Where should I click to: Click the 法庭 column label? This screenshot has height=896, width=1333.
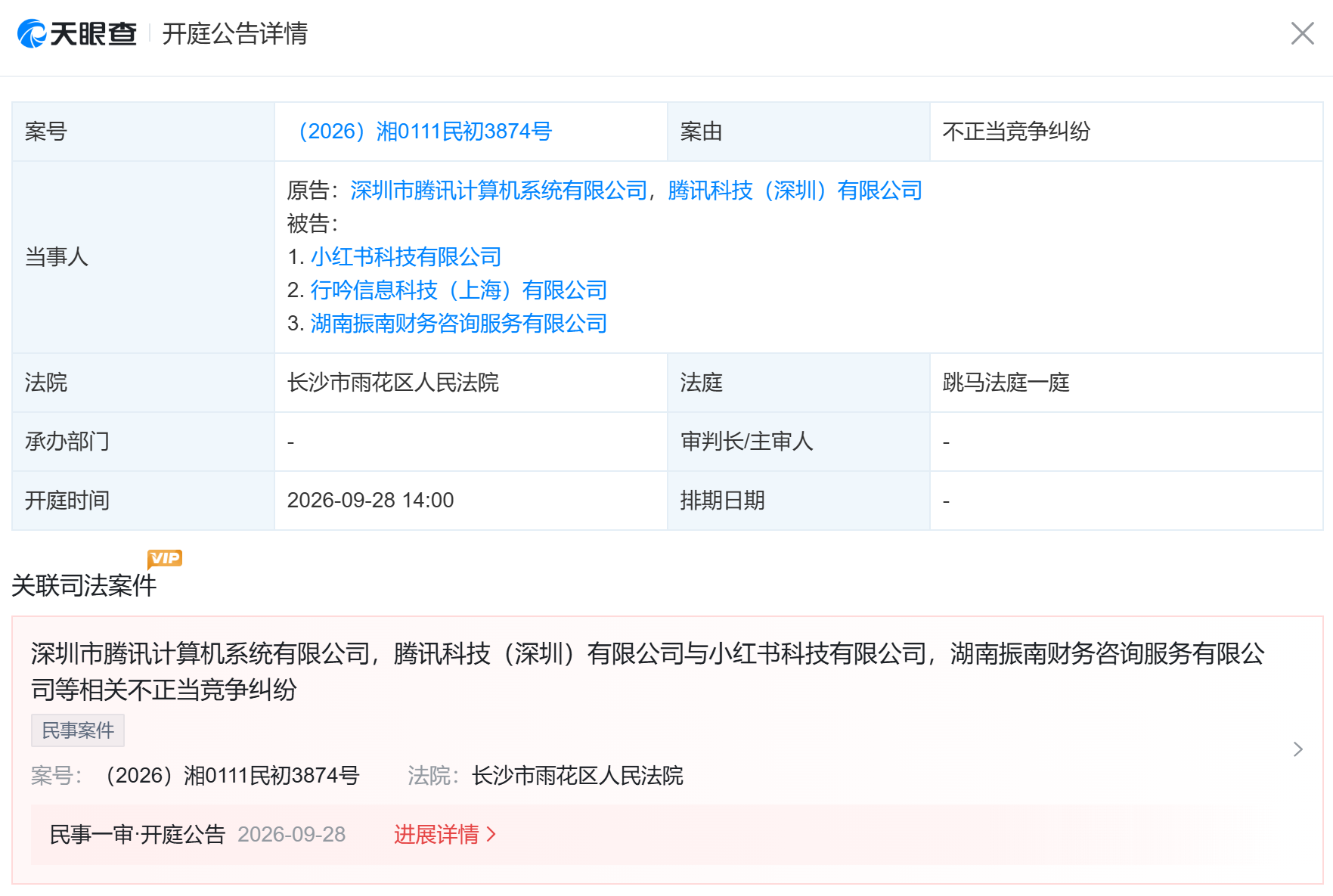tap(702, 383)
